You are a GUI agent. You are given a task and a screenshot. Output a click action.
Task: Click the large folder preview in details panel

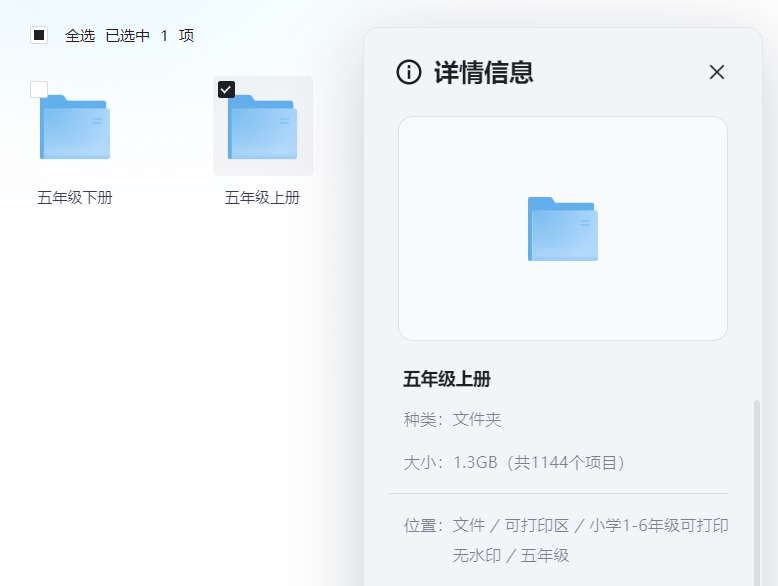(x=562, y=229)
